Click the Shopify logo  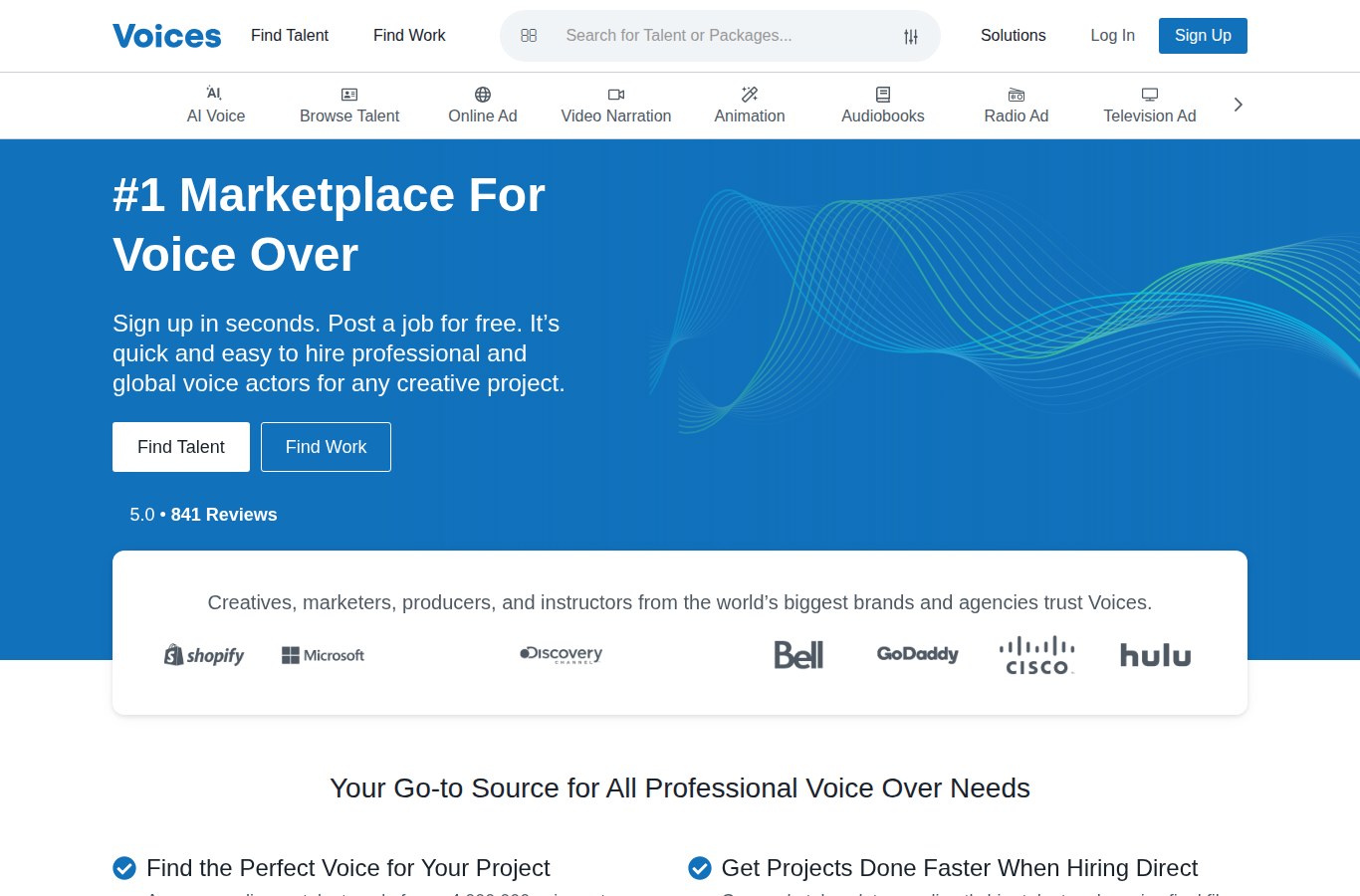click(204, 655)
